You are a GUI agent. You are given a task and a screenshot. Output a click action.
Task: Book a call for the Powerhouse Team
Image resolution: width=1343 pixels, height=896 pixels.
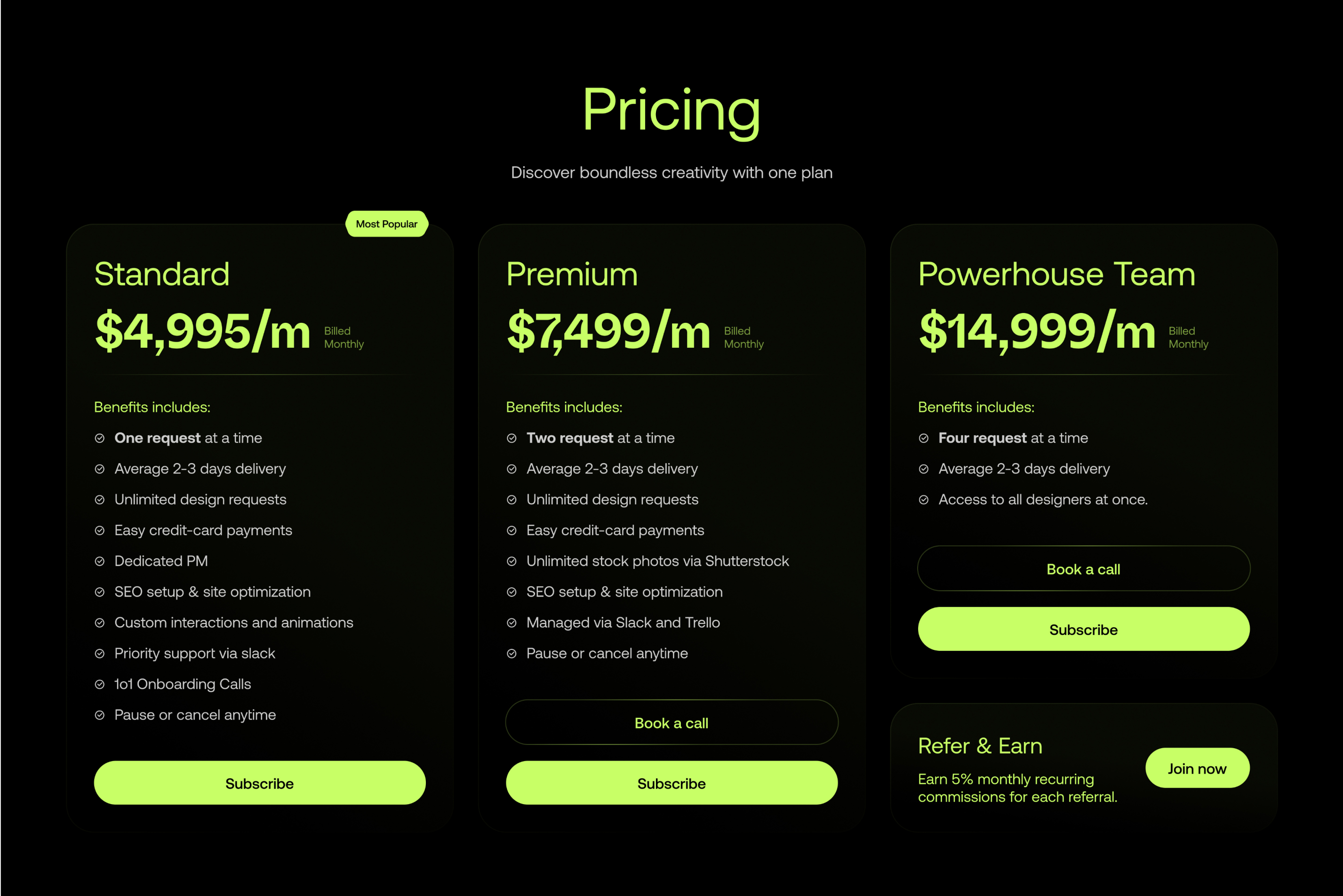1083,568
